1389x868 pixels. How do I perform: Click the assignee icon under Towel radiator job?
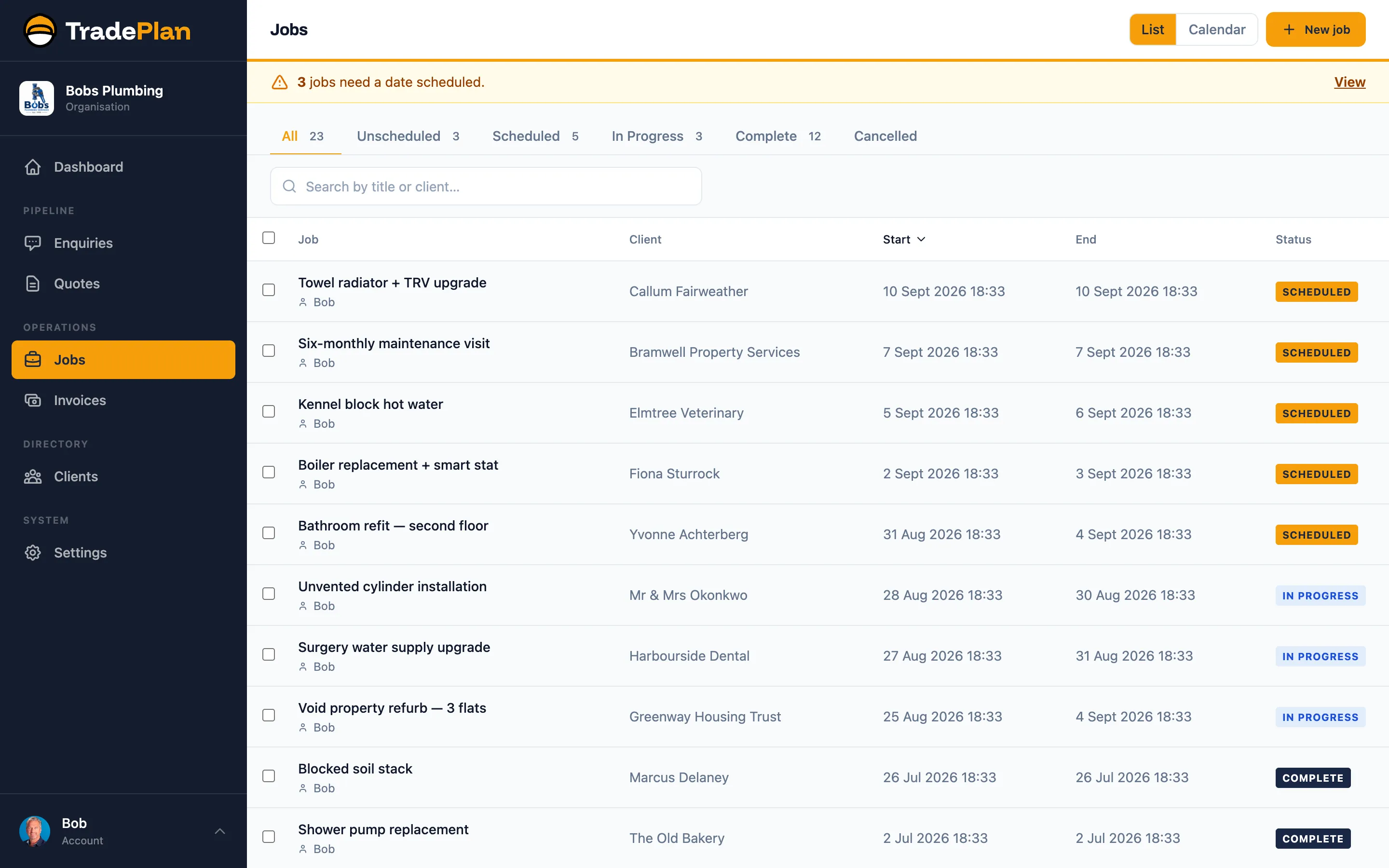tap(303, 302)
